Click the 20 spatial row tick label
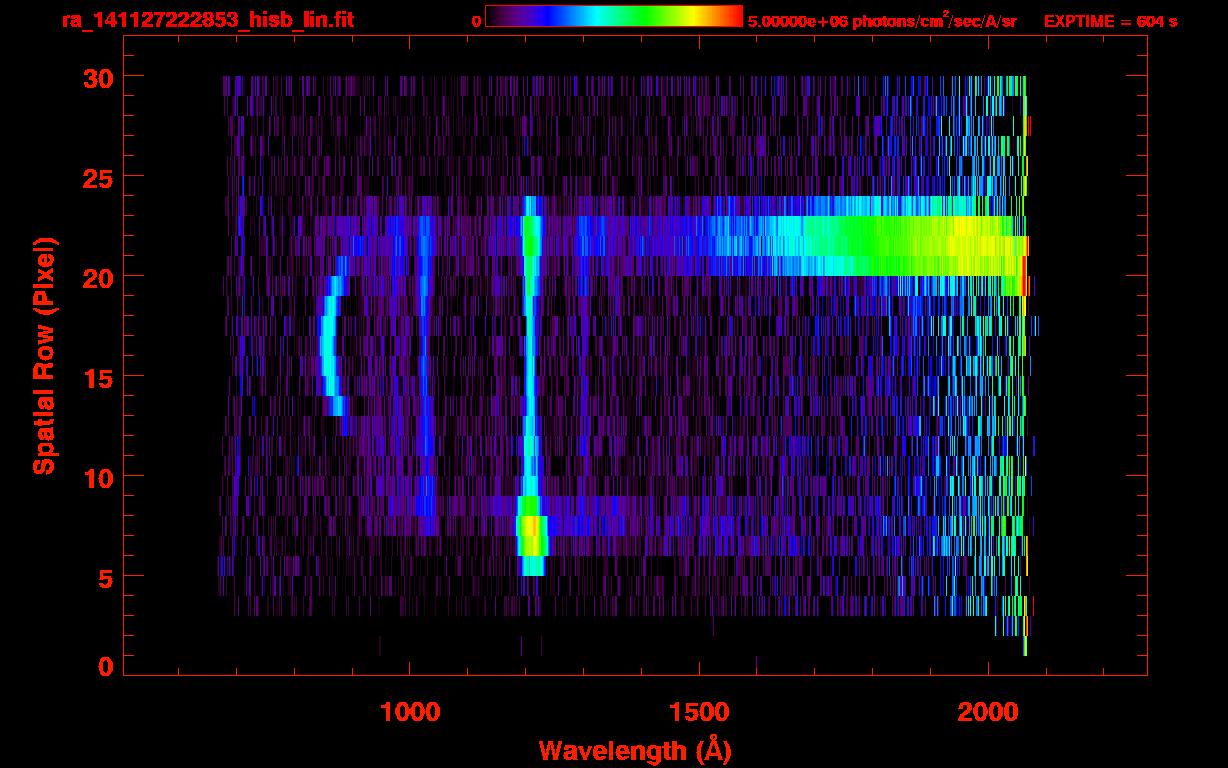1228x768 pixels. point(98,277)
